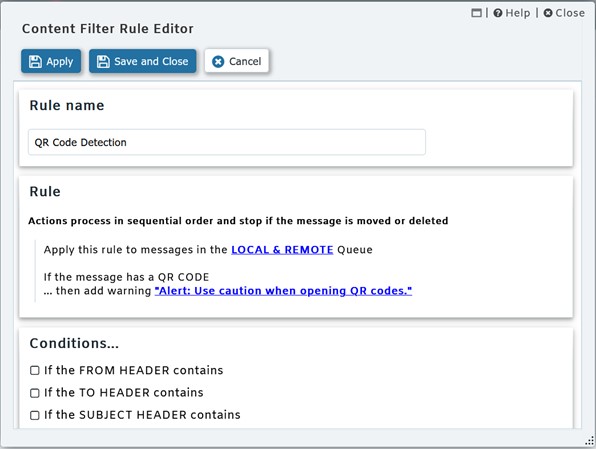Cancel the rule editing
The width and height of the screenshot is (596, 449).
[237, 61]
